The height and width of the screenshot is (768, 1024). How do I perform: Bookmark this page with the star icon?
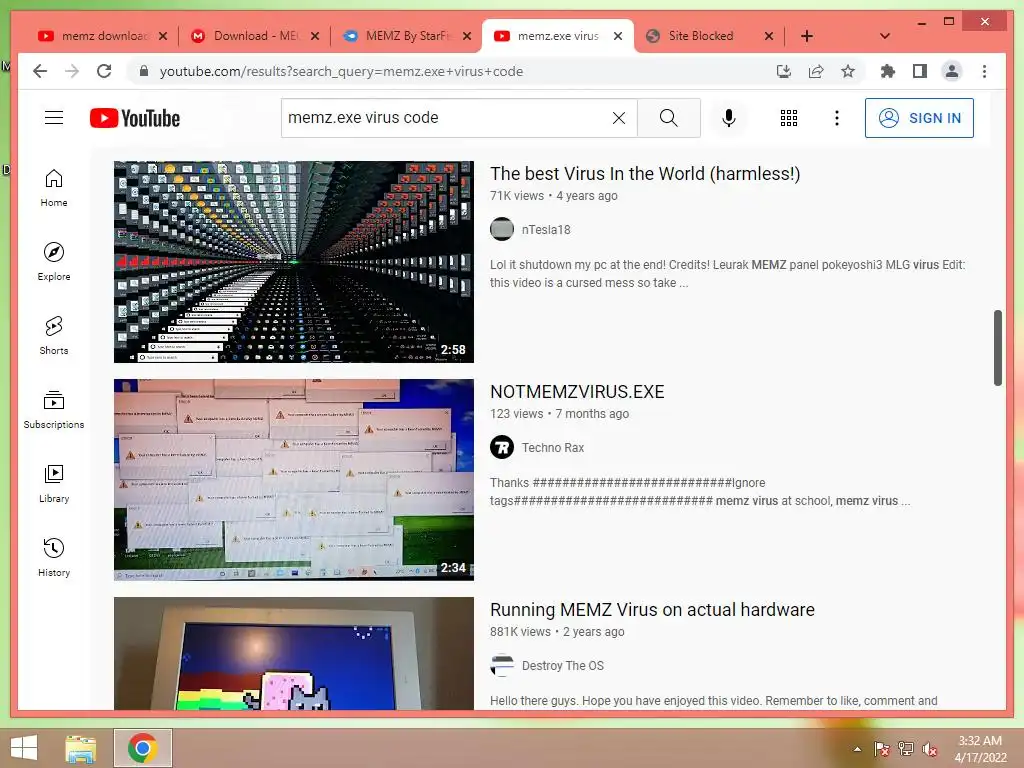[x=848, y=71]
